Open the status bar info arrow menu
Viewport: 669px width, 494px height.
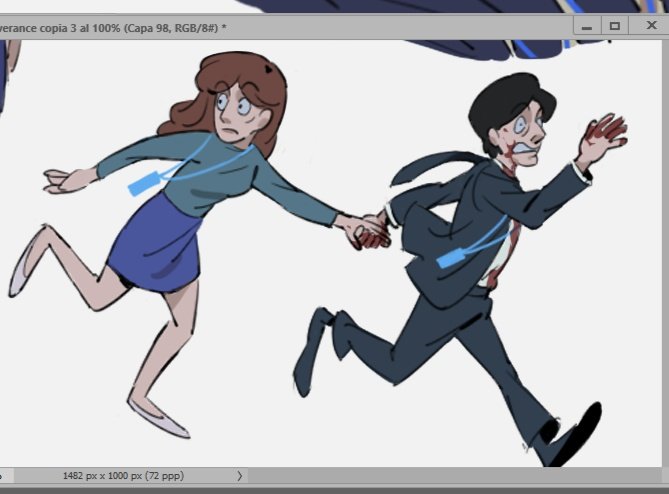coord(239,476)
